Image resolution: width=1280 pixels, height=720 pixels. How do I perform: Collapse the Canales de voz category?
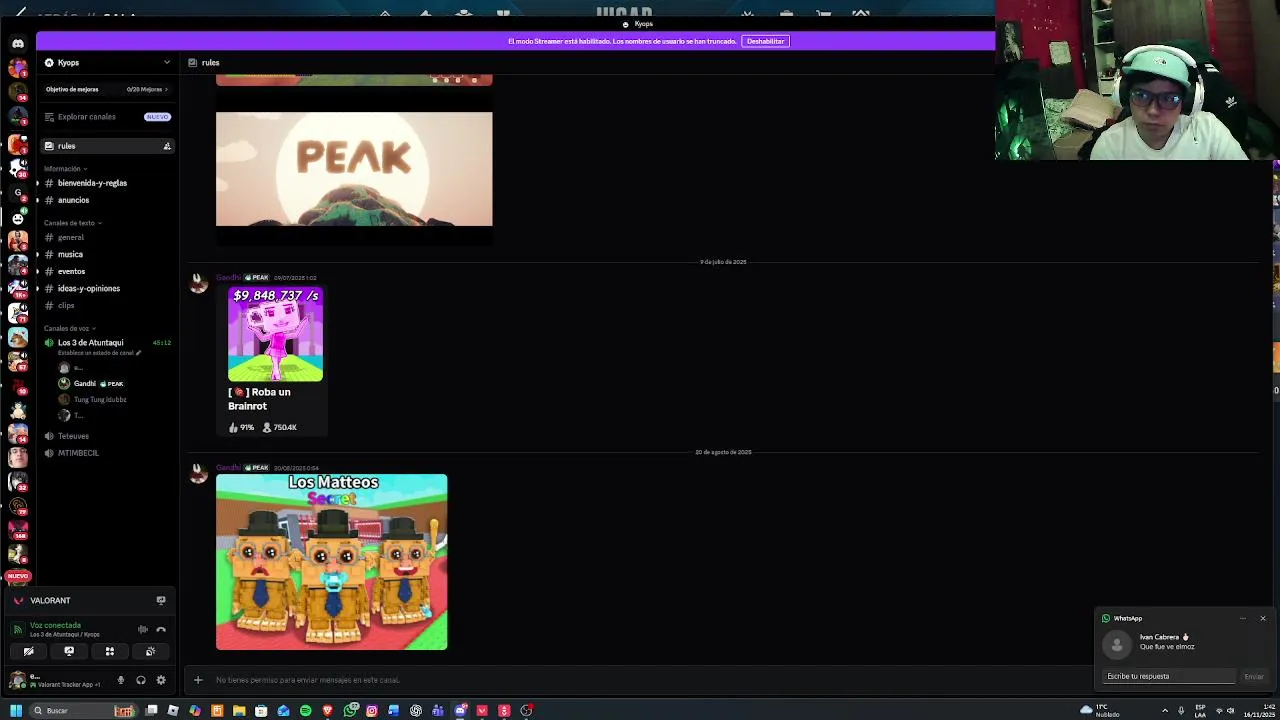click(x=69, y=328)
